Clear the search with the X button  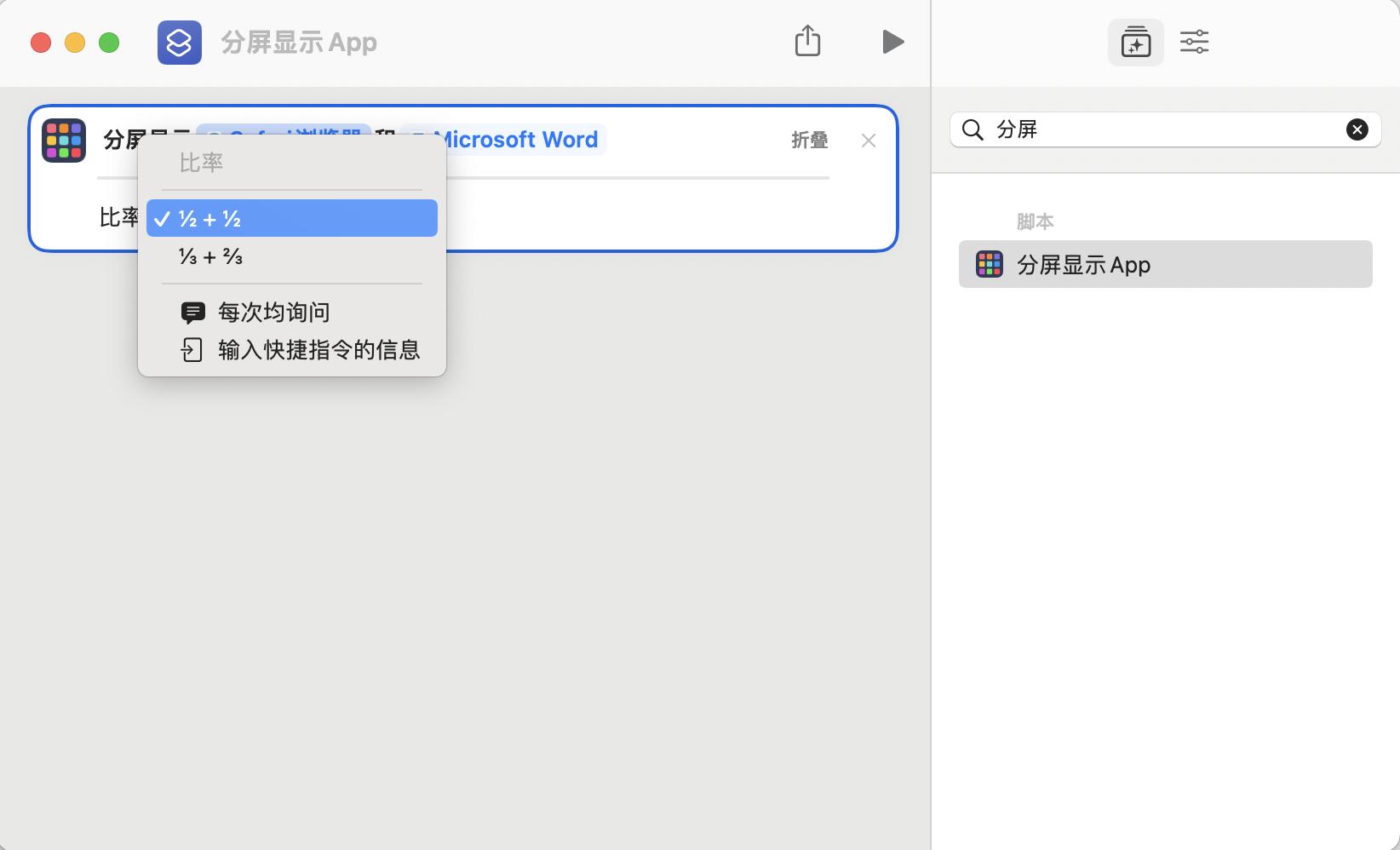pos(1357,129)
